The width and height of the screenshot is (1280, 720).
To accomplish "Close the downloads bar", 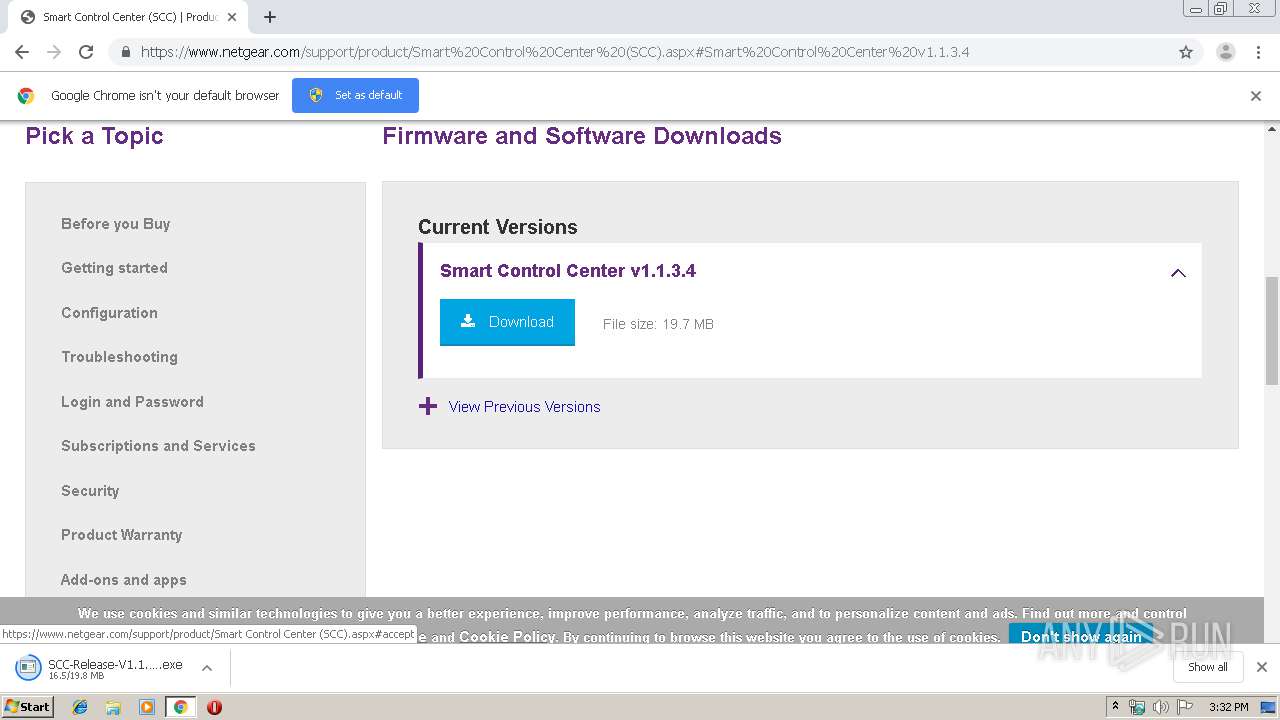I will click(x=1262, y=667).
